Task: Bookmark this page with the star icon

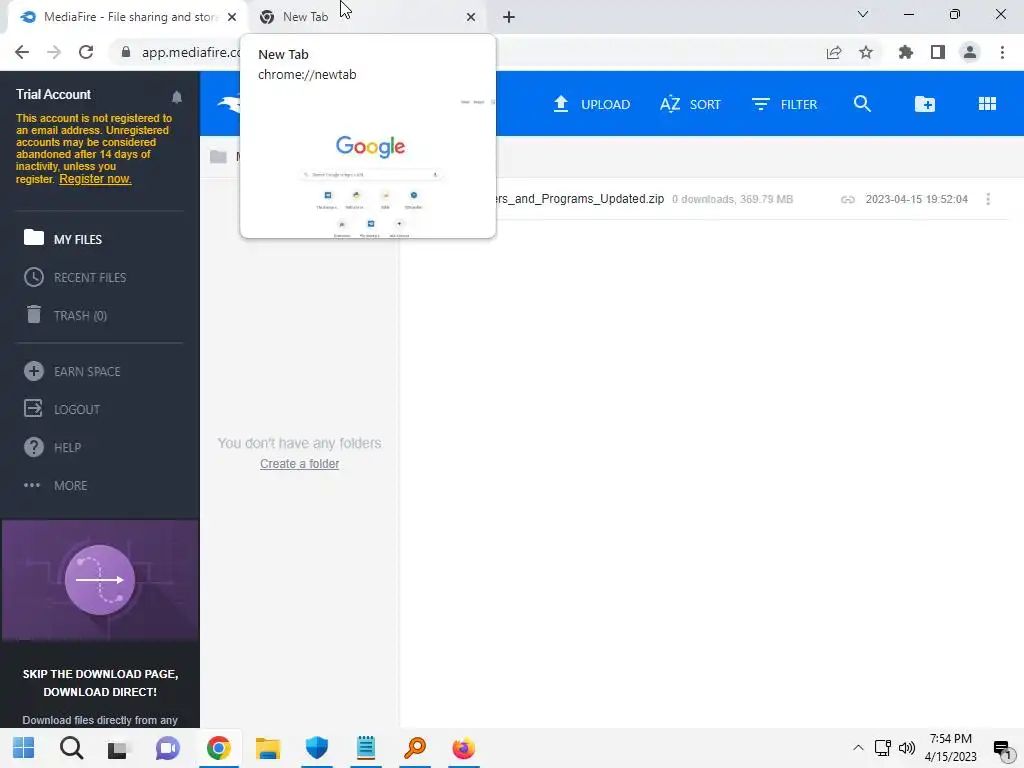Action: pyautogui.click(x=866, y=52)
